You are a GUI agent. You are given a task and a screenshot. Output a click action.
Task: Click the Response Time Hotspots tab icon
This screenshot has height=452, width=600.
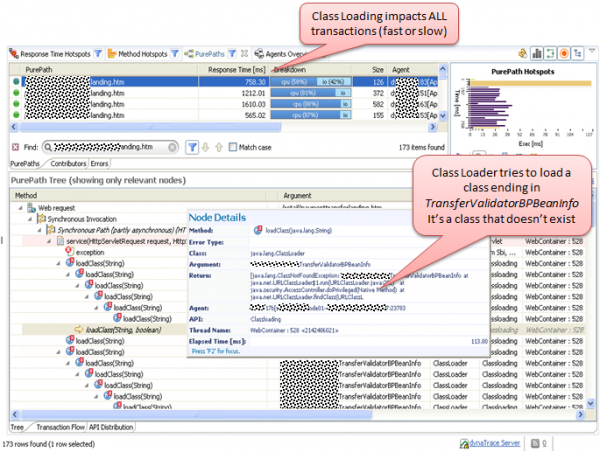[x=14, y=54]
